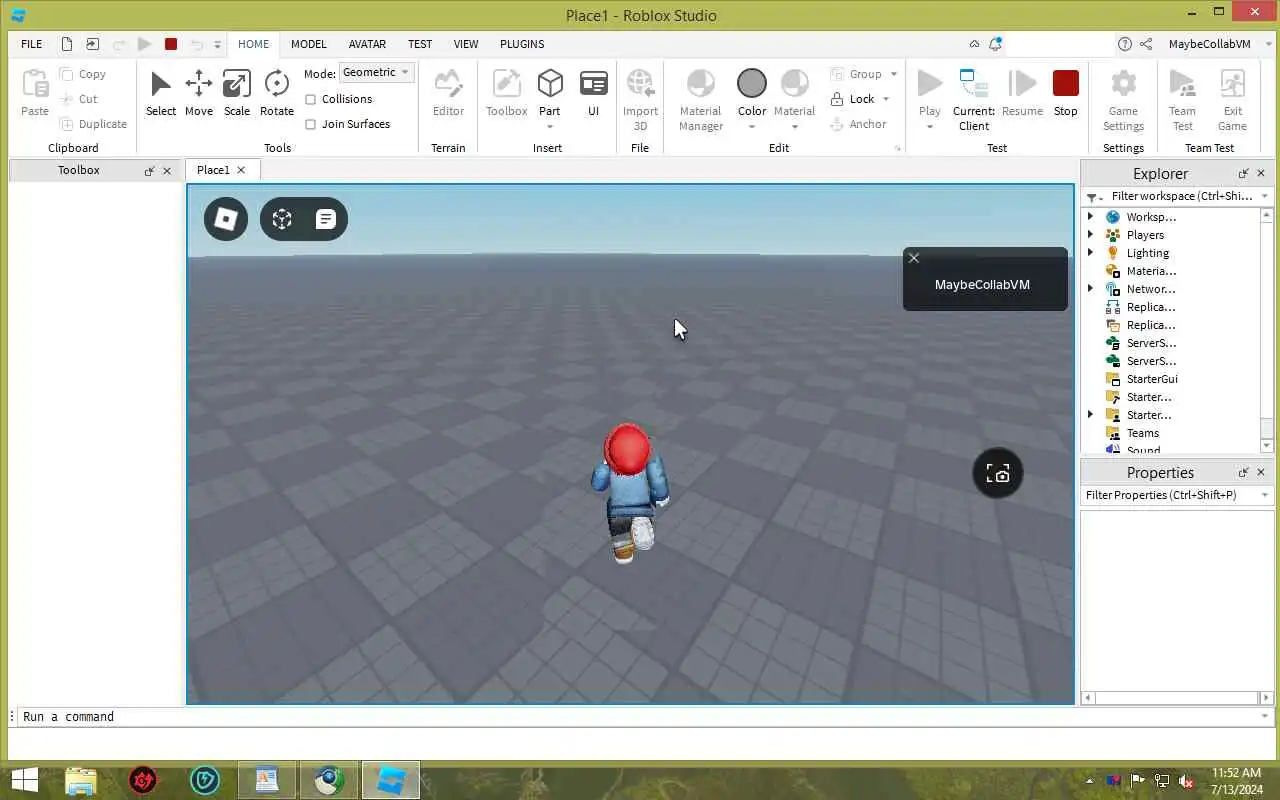Open the Terrain Editor

tap(448, 93)
